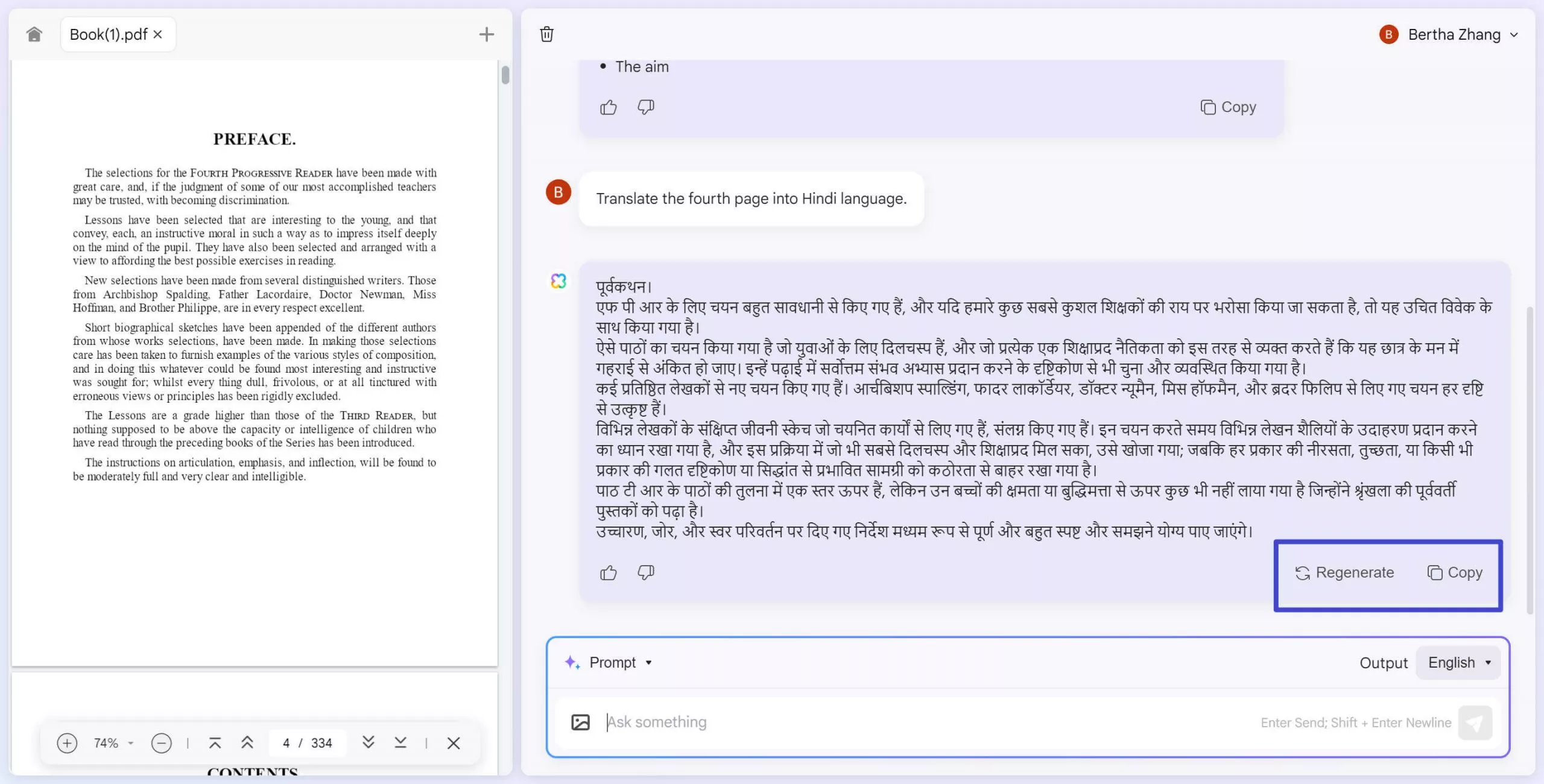Select the Book(1).pdf tab
This screenshot has height=784, width=1544.
118,34
